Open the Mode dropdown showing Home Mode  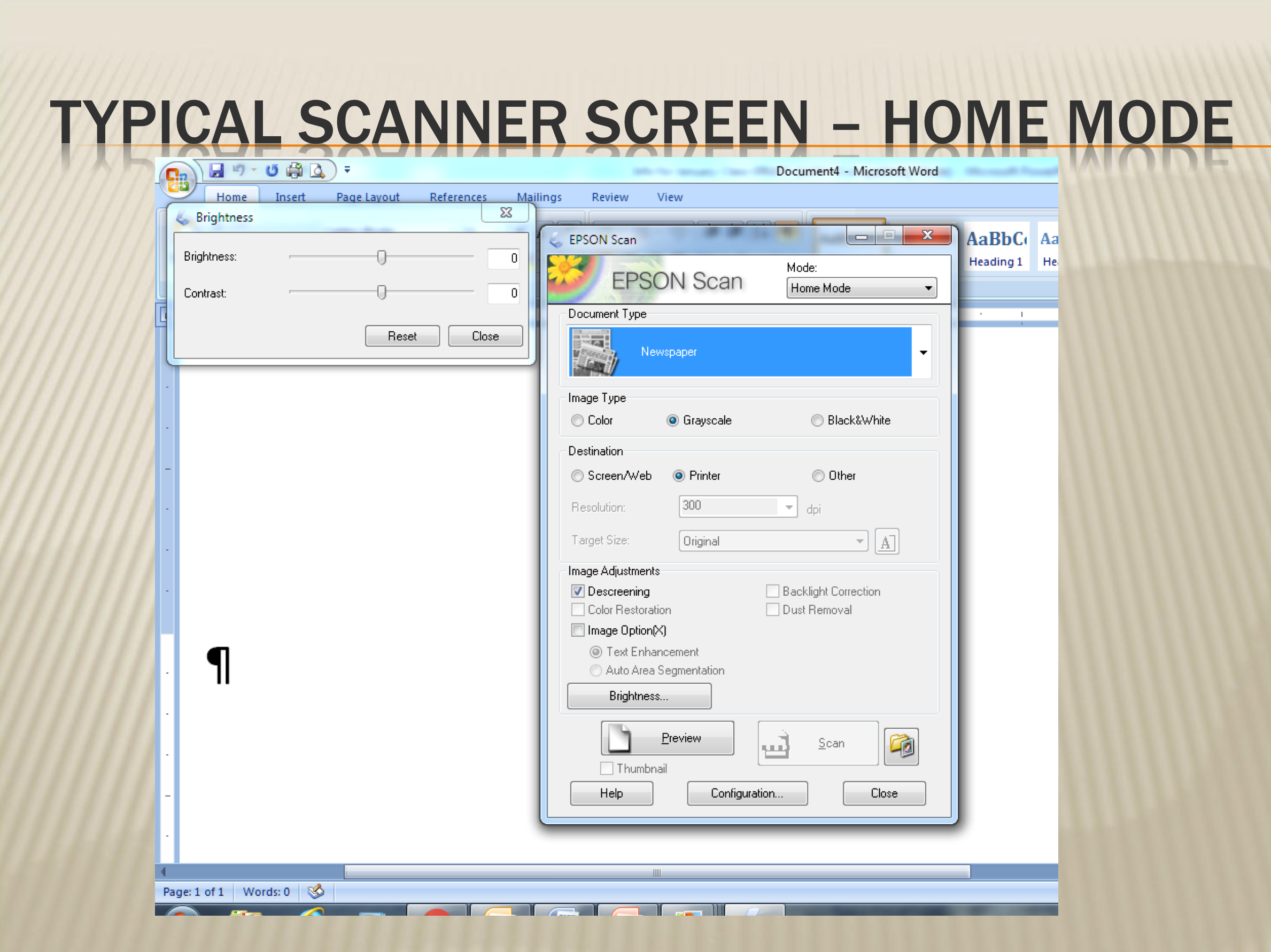(861, 287)
